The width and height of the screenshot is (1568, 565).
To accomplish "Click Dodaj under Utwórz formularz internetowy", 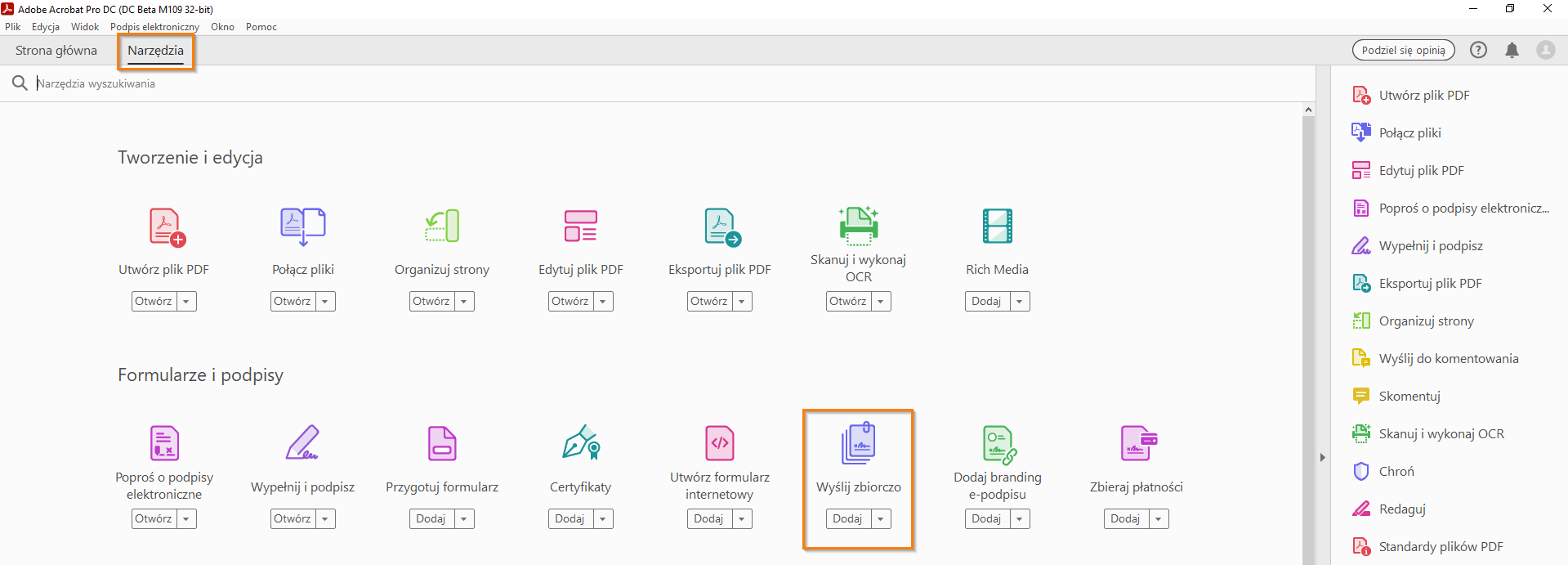I will pyautogui.click(x=709, y=519).
